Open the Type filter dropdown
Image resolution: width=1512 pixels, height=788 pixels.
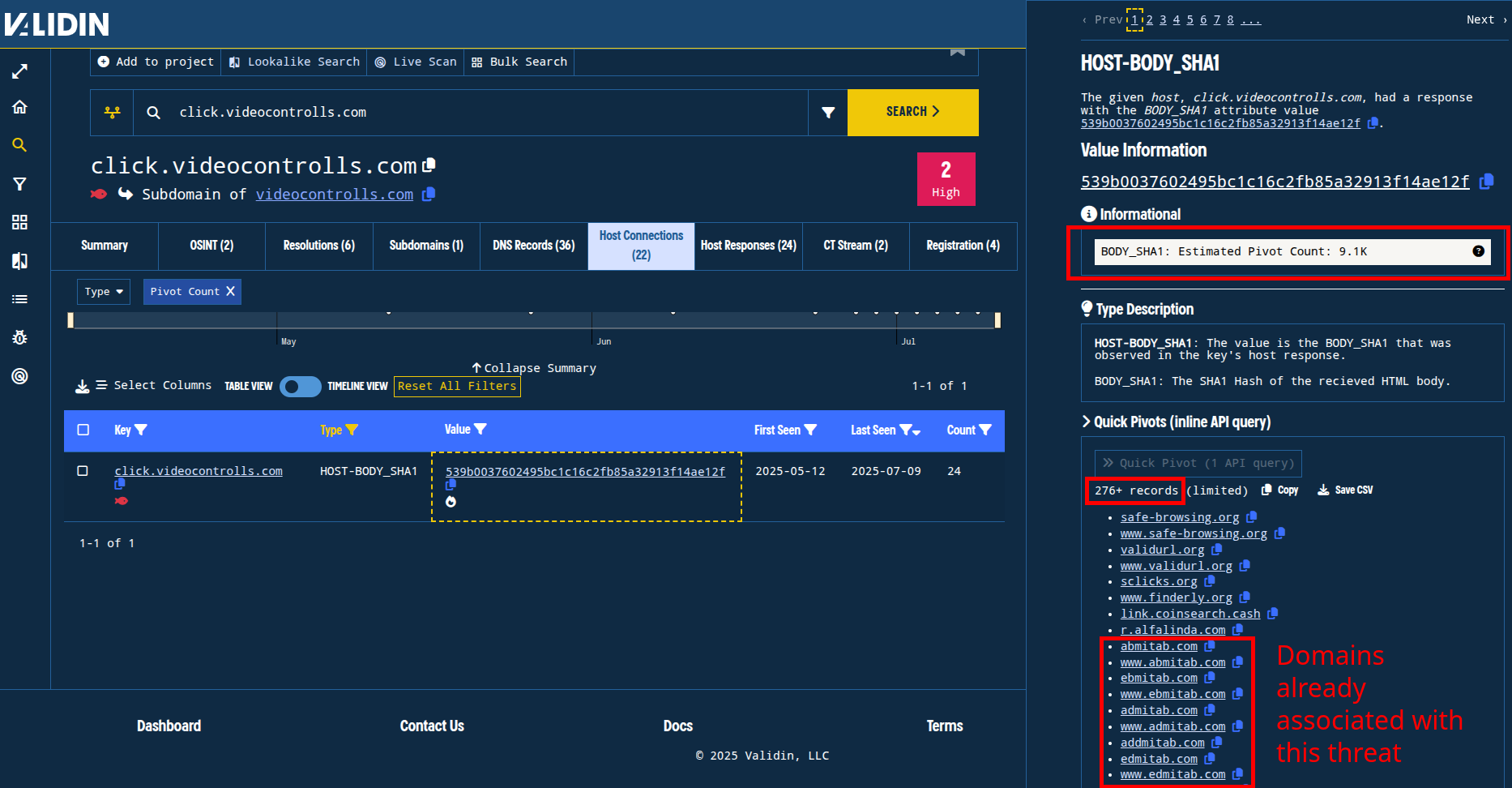[104, 292]
